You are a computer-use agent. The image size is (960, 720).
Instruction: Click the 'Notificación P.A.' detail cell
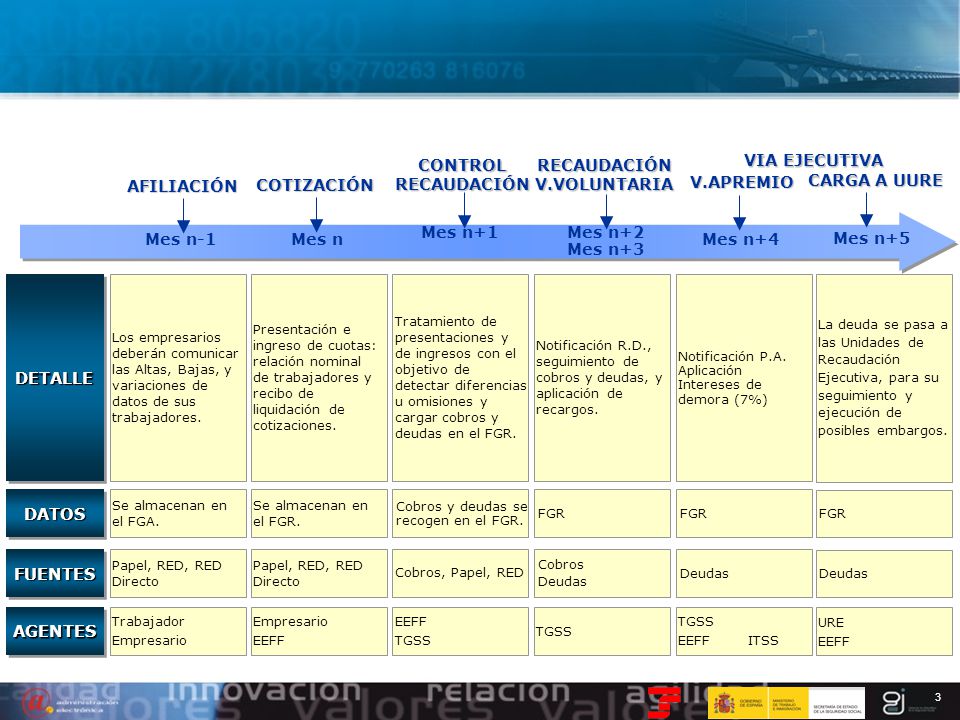point(744,378)
